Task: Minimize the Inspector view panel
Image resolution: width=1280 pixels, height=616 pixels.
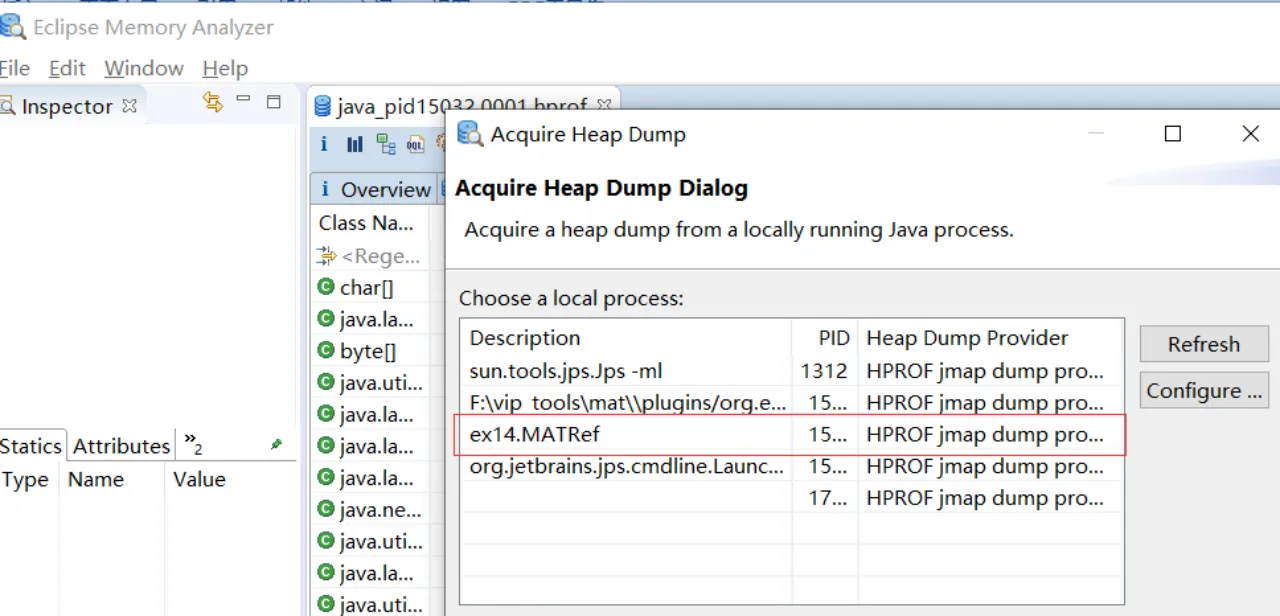Action: click(243, 98)
